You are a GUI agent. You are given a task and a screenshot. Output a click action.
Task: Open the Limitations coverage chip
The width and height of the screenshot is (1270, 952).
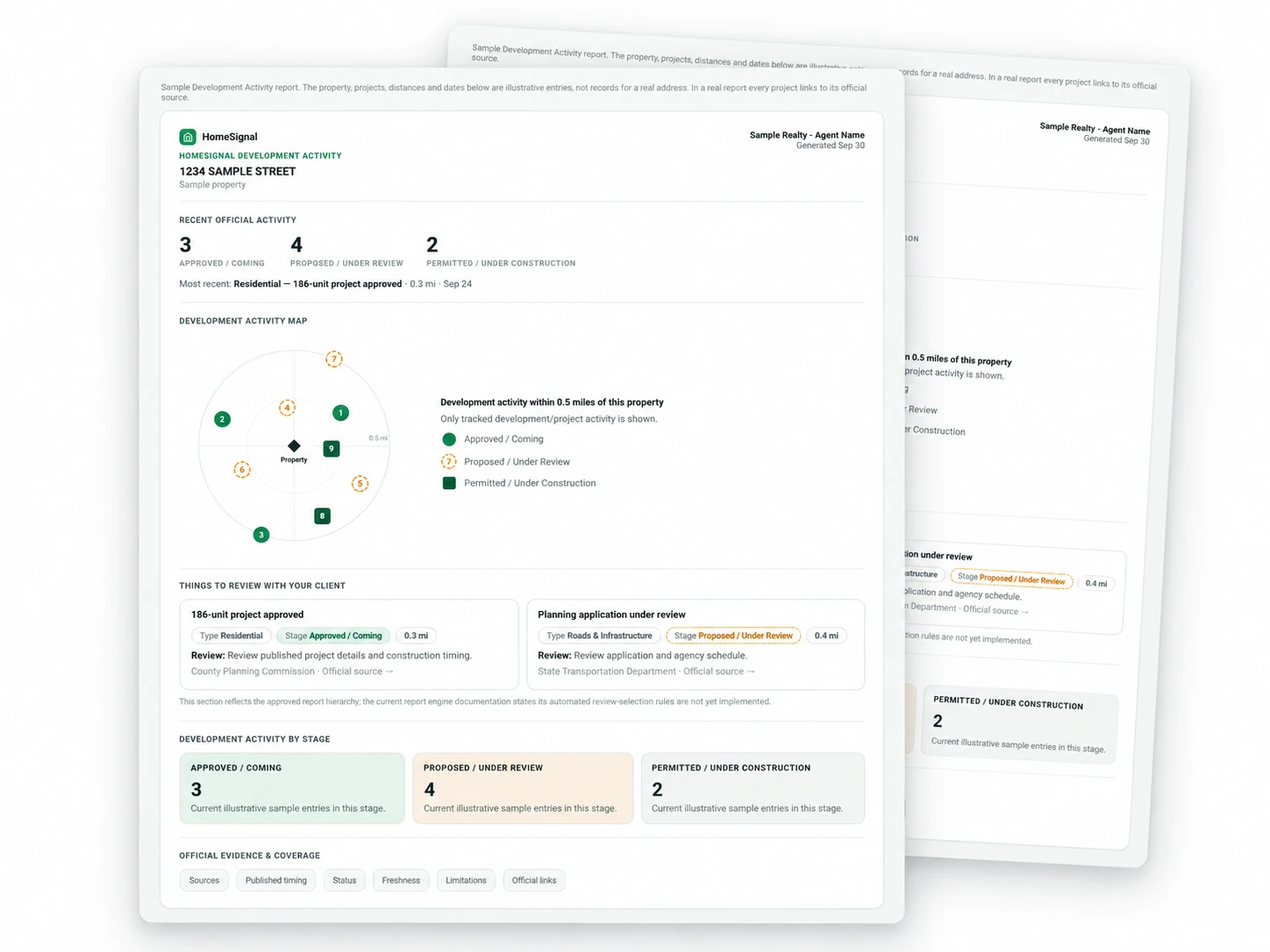pos(466,880)
